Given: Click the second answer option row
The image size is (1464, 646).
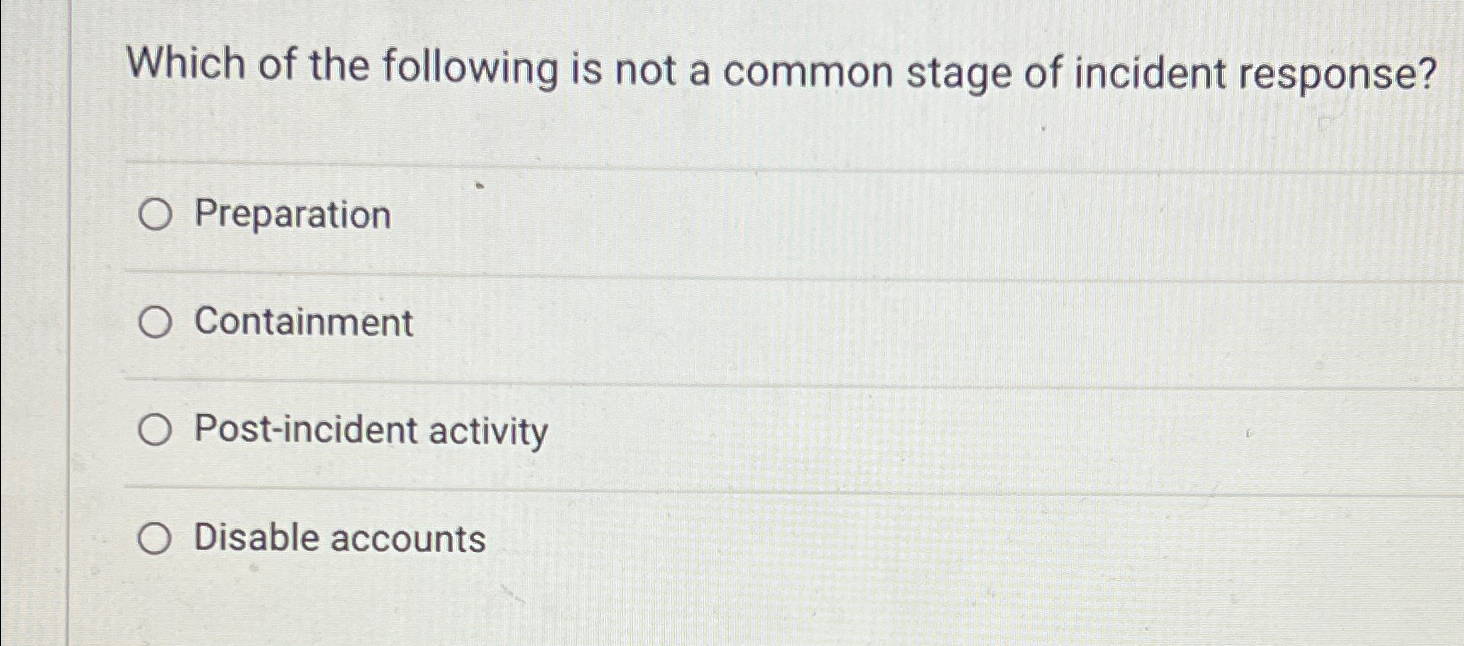Looking at the screenshot, I should click(x=700, y=322).
